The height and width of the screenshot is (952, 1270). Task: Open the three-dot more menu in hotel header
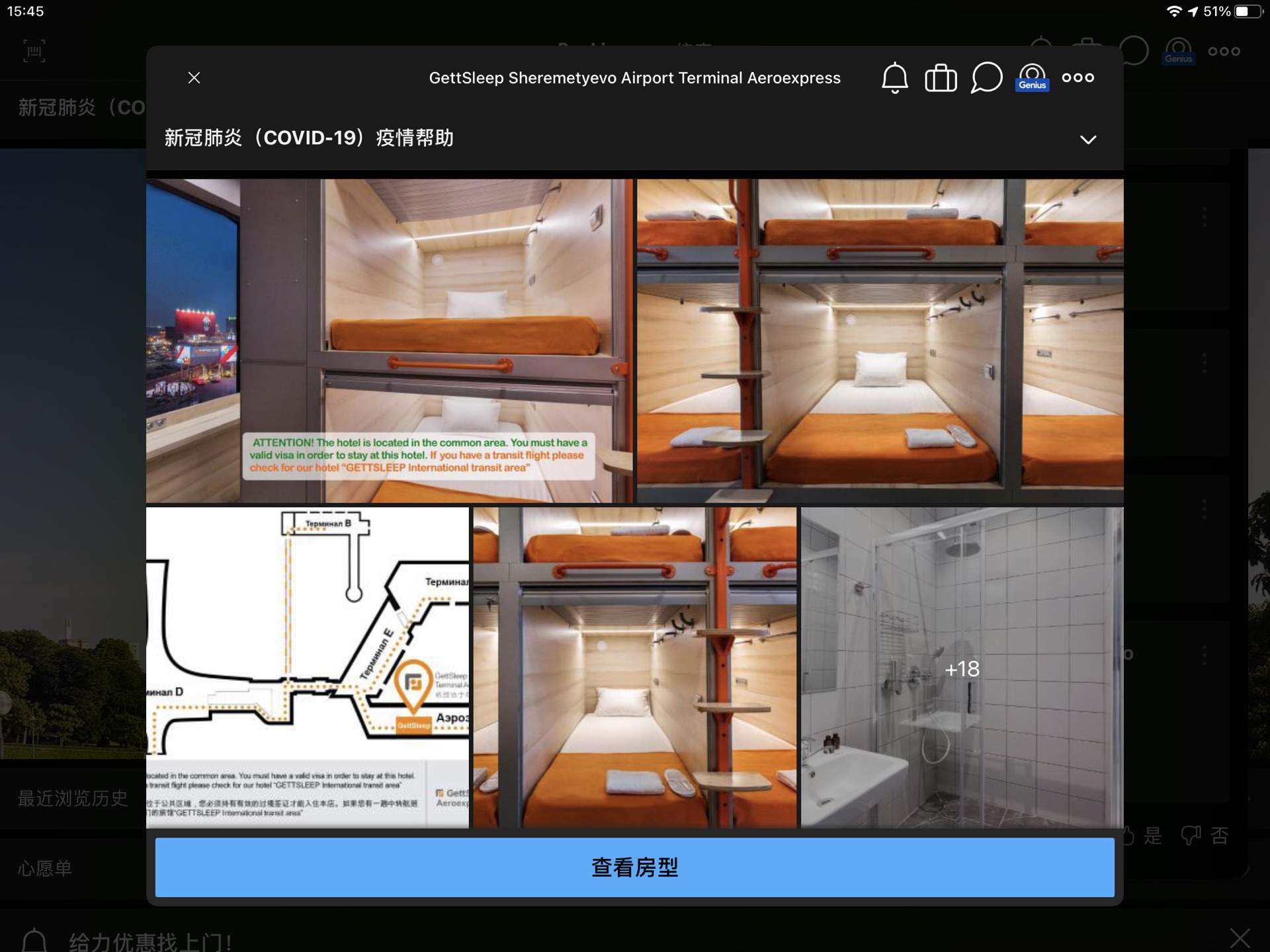1078,78
